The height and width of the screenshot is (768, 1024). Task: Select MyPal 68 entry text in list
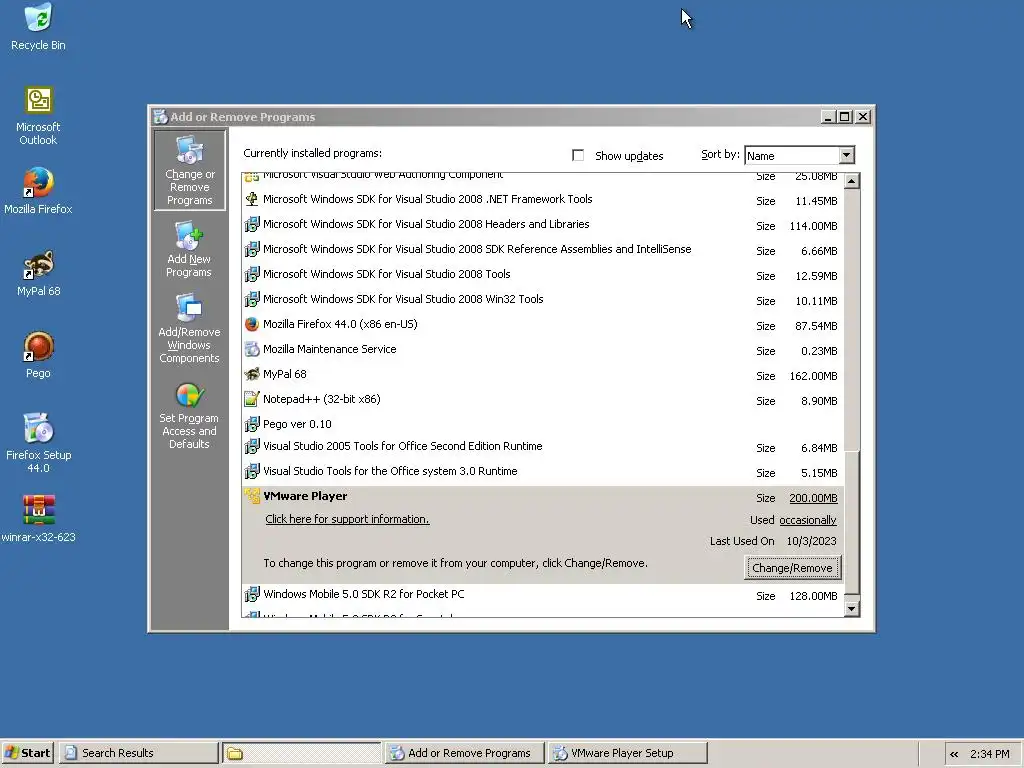(285, 374)
